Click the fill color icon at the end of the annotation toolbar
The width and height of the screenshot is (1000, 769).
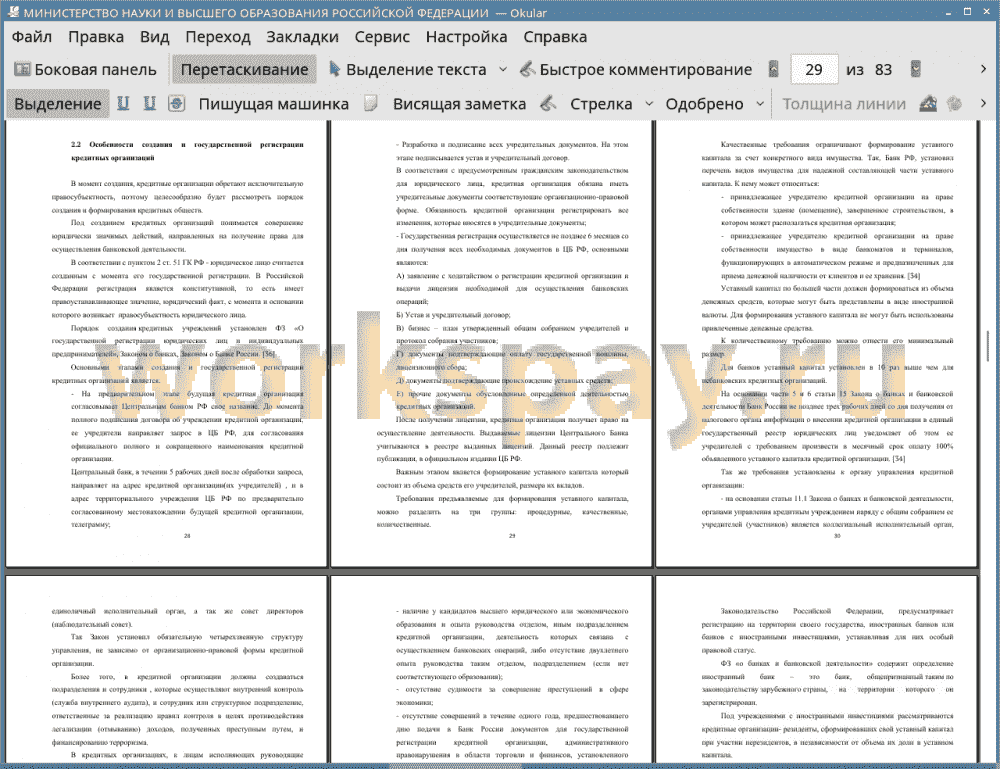point(954,103)
